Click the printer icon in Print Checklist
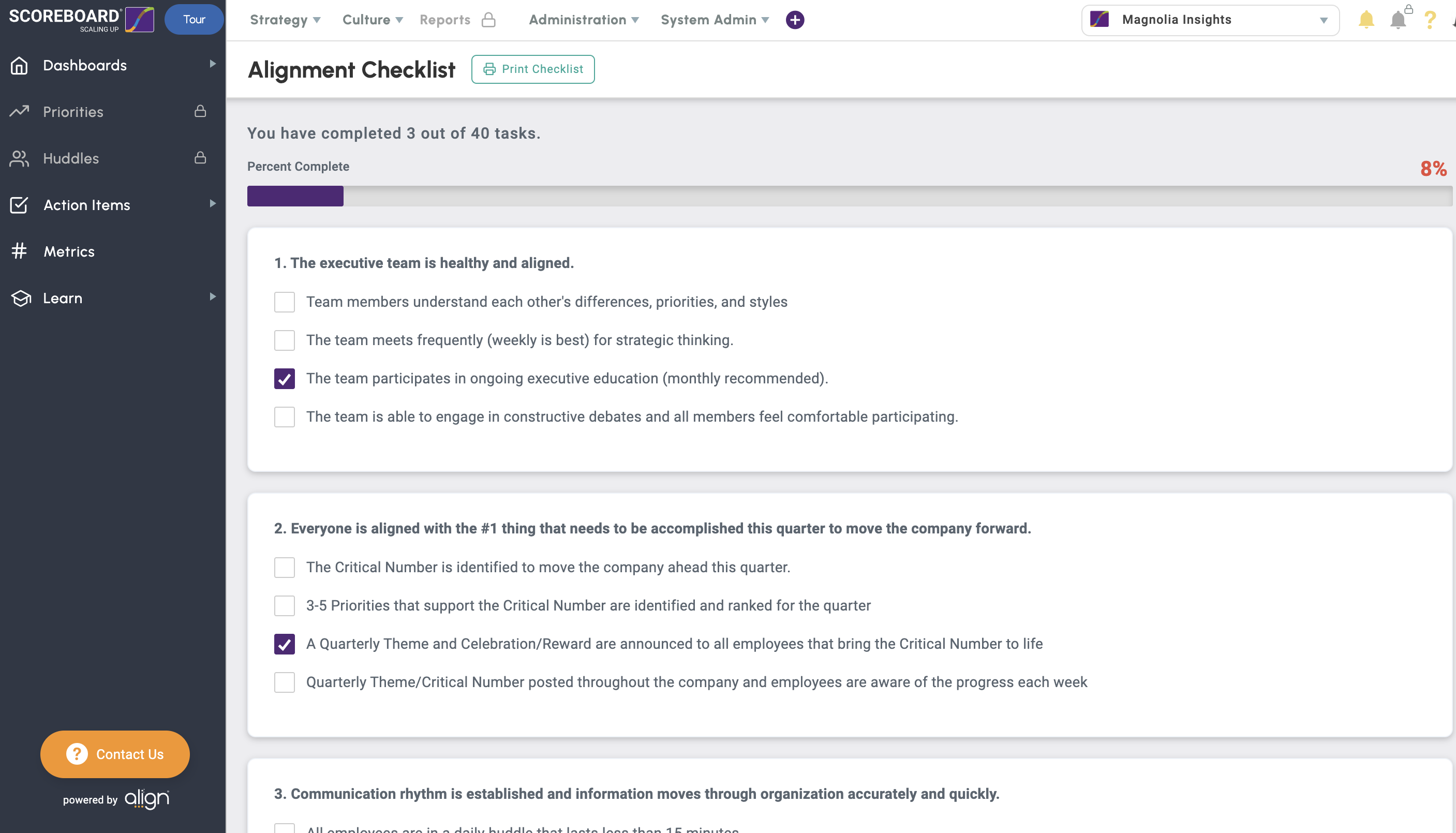The image size is (1456, 833). pyautogui.click(x=489, y=69)
